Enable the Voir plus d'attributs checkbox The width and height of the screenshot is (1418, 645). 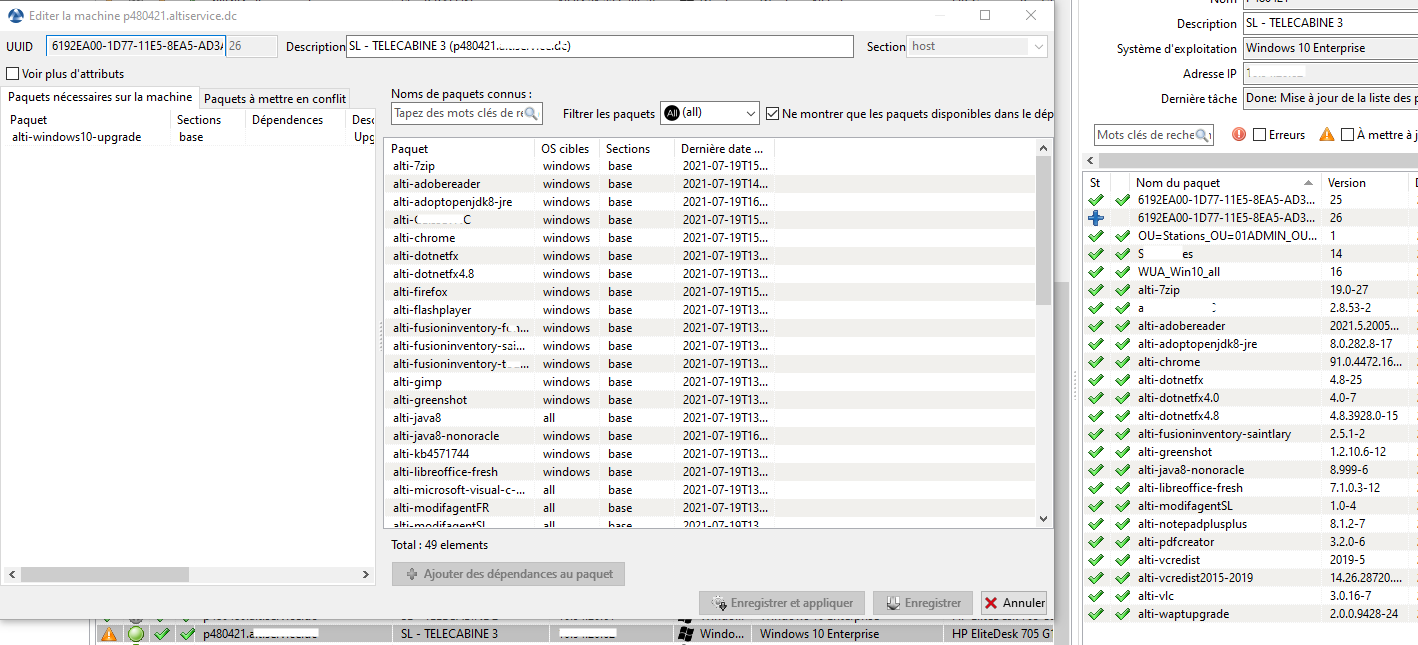pos(10,74)
